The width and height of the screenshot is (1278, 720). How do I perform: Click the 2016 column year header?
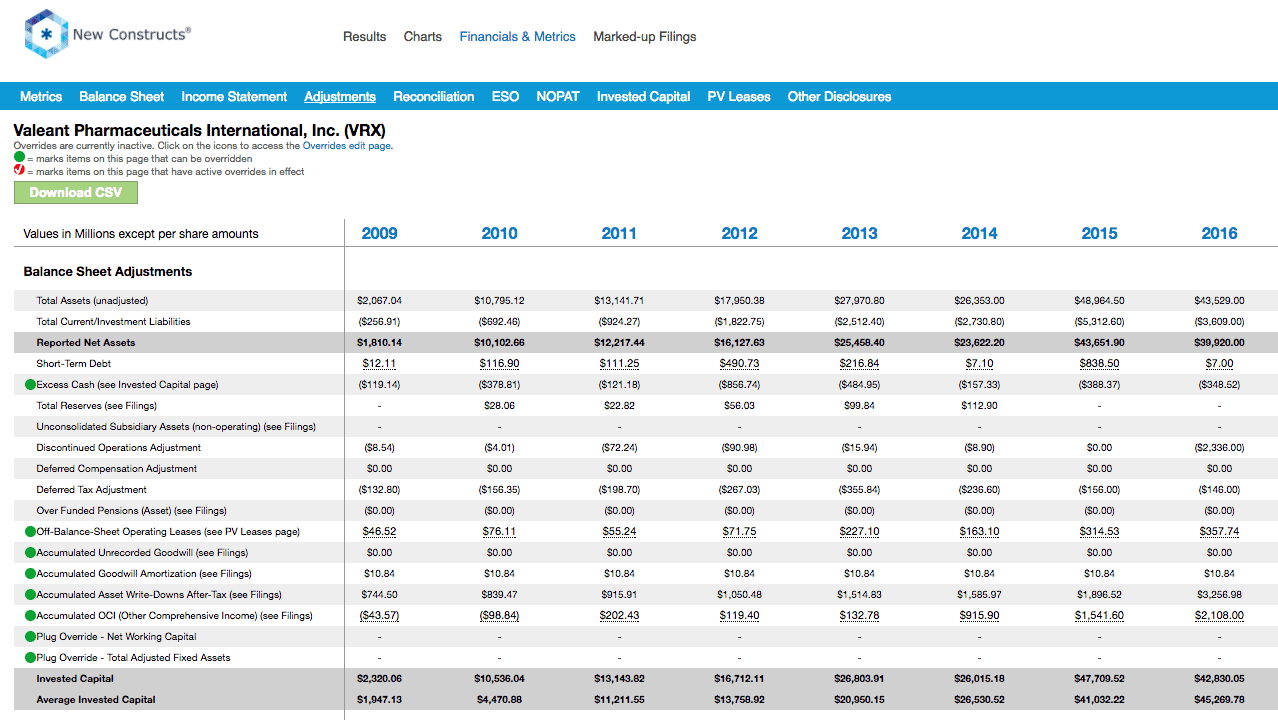tap(1219, 234)
